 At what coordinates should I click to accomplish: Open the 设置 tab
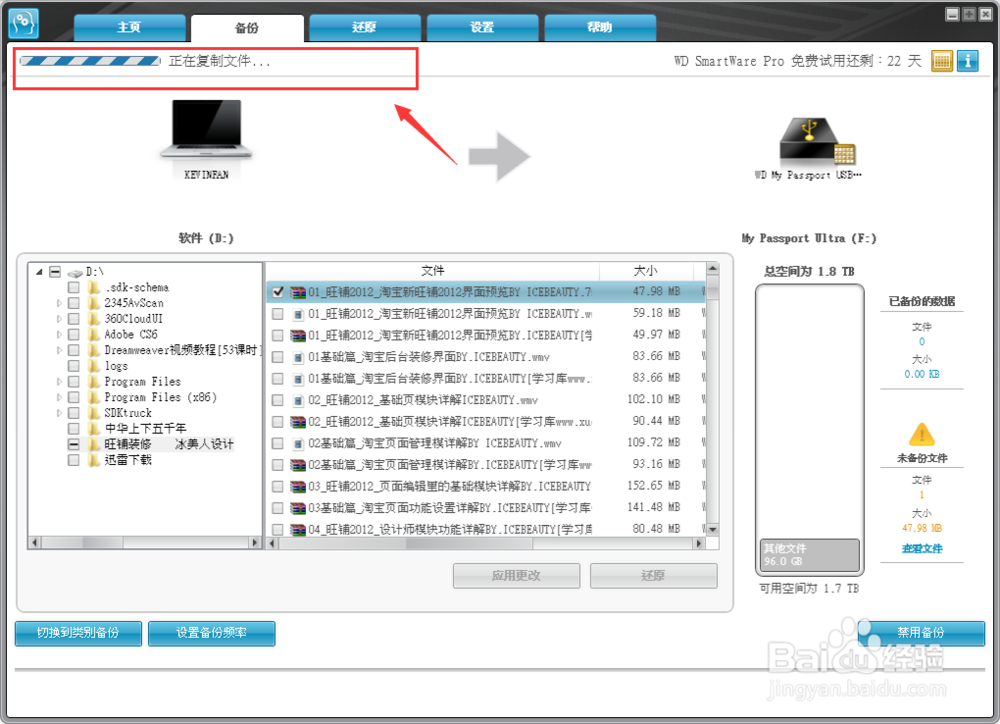point(482,28)
